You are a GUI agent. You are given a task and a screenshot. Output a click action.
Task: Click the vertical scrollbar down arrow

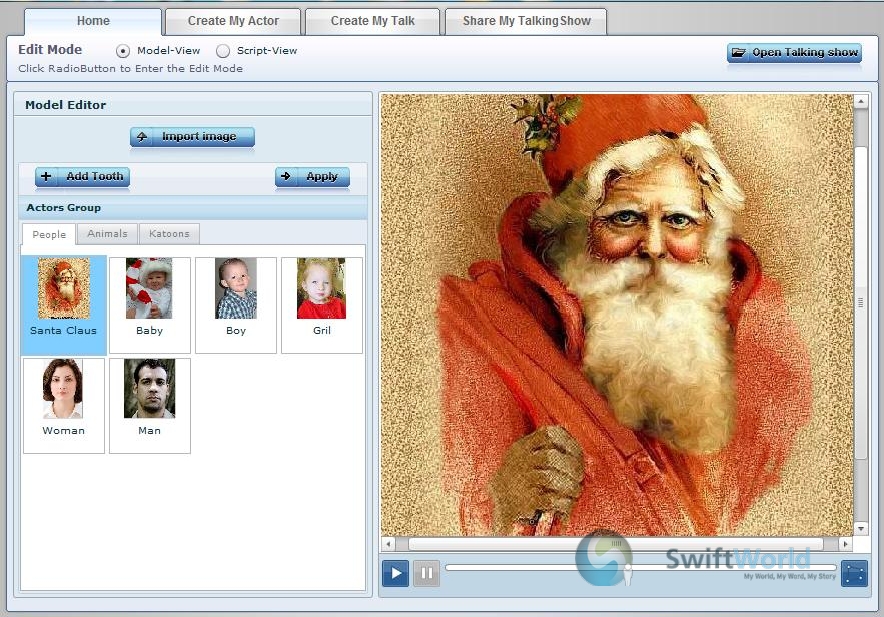(860, 528)
